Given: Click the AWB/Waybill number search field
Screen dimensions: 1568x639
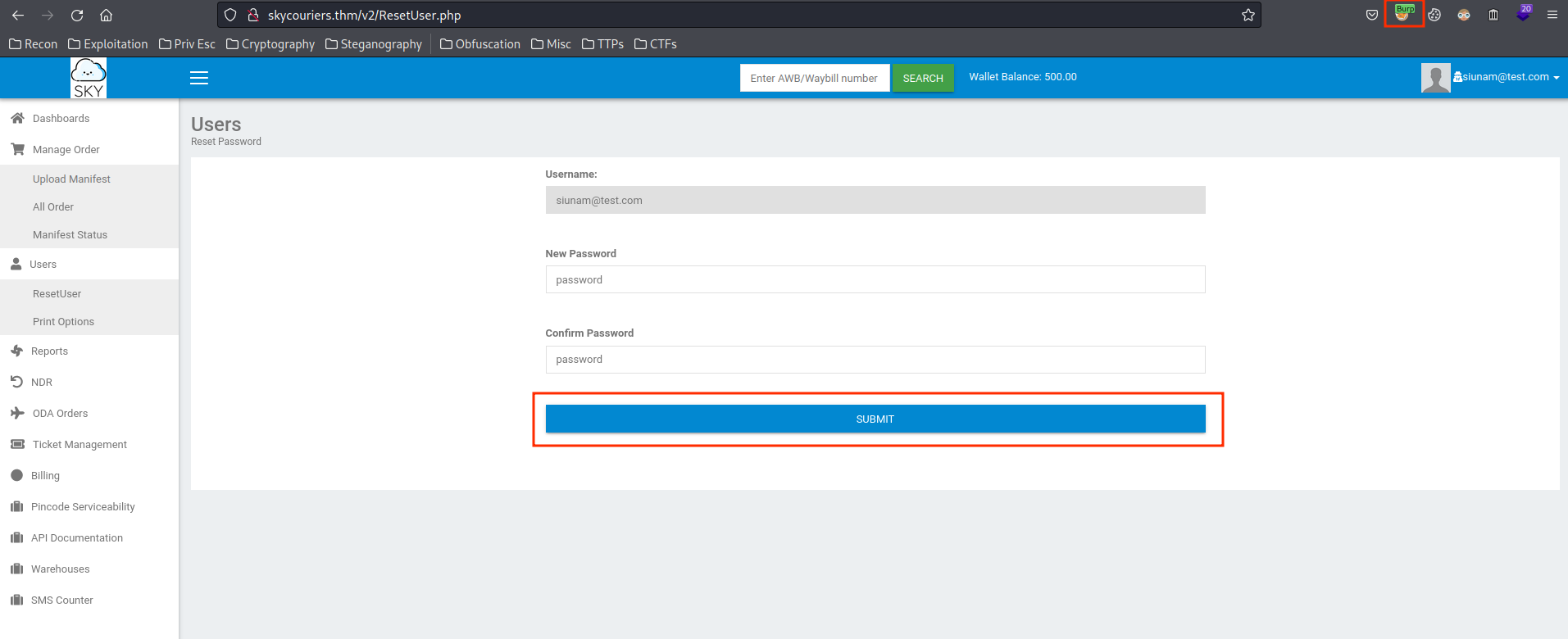Looking at the screenshot, I should click(x=815, y=78).
